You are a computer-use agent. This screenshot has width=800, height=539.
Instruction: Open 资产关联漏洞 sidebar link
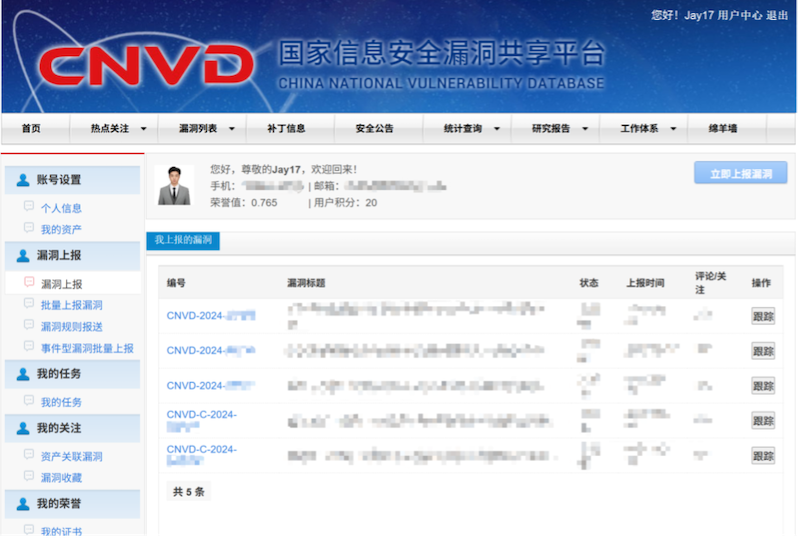[71, 457]
